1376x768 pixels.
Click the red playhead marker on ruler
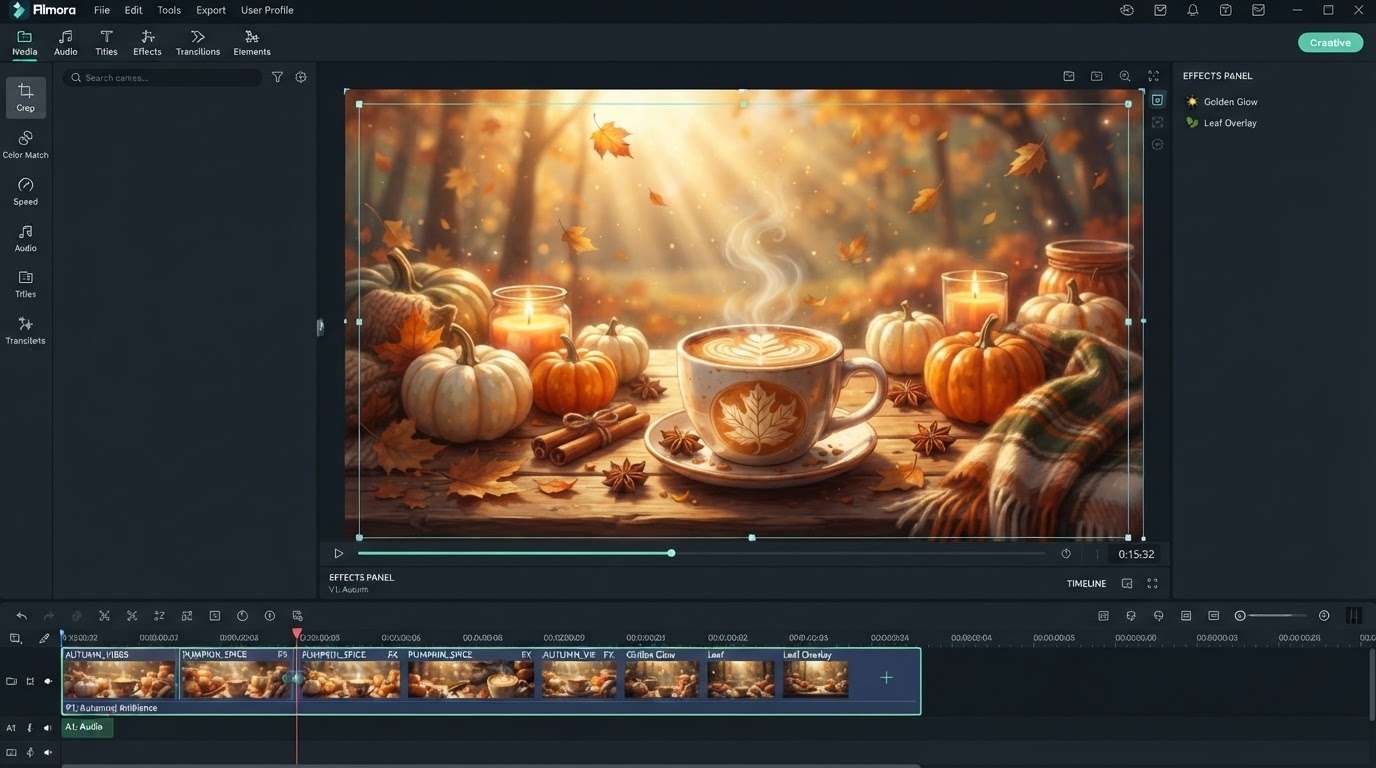click(296, 634)
